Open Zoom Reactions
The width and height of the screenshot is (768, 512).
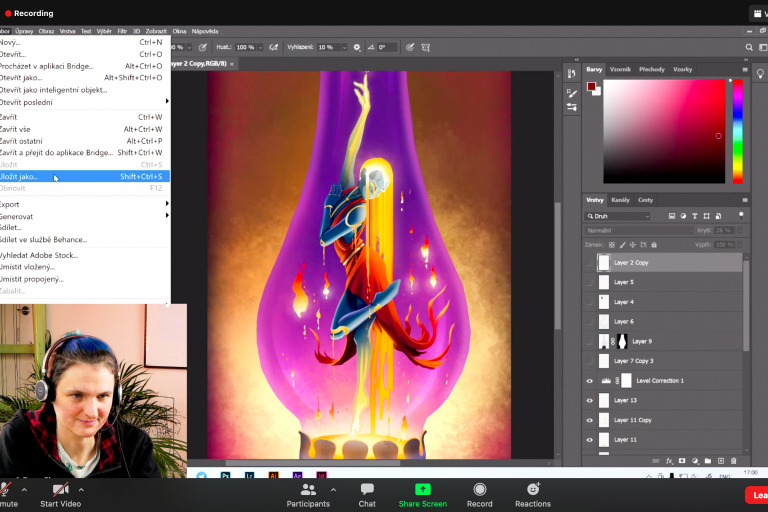532,494
